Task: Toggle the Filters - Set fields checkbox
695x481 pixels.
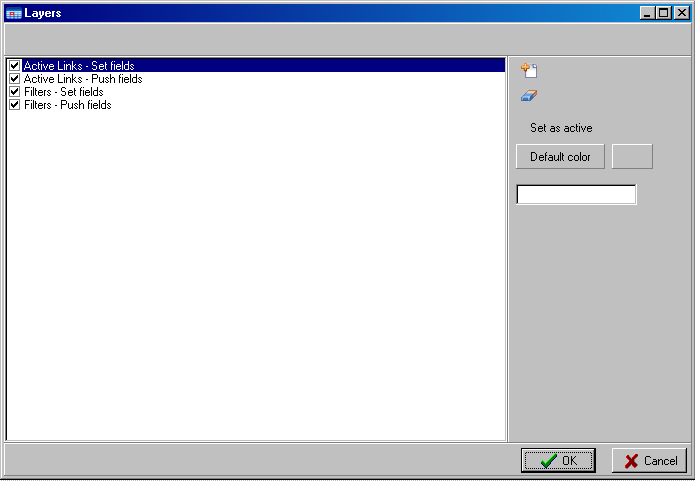Action: [x=15, y=92]
